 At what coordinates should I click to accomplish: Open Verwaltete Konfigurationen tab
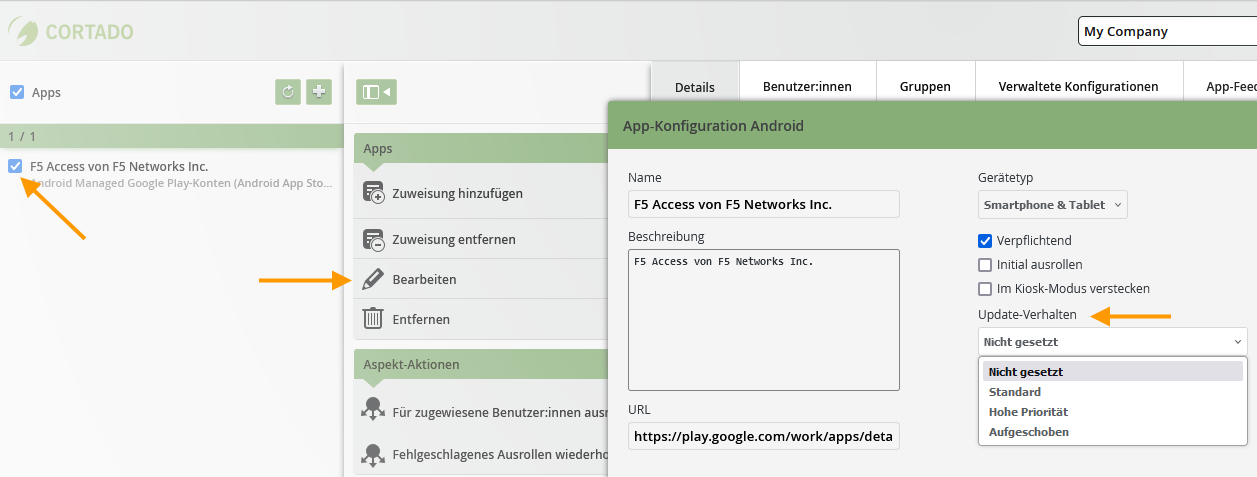coord(1078,86)
